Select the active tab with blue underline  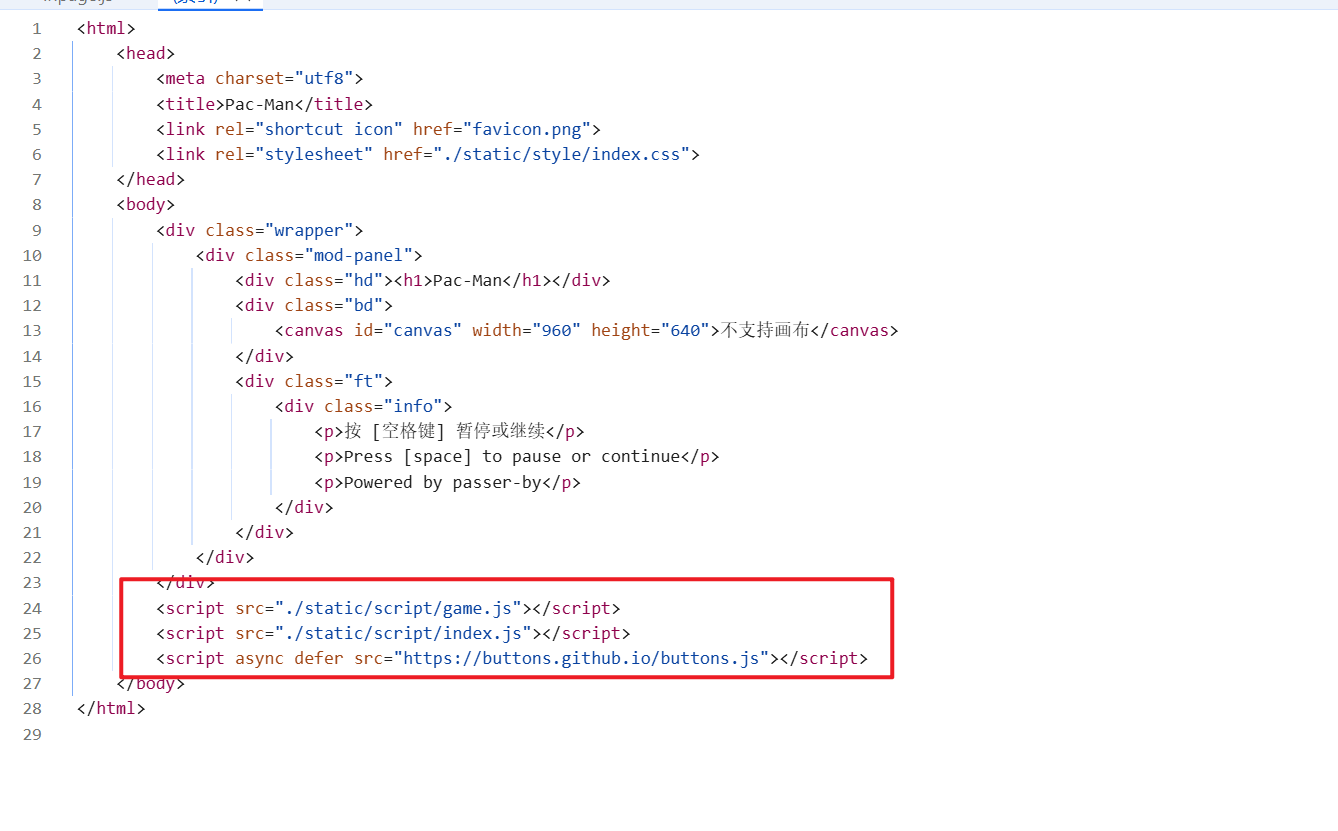210,3
